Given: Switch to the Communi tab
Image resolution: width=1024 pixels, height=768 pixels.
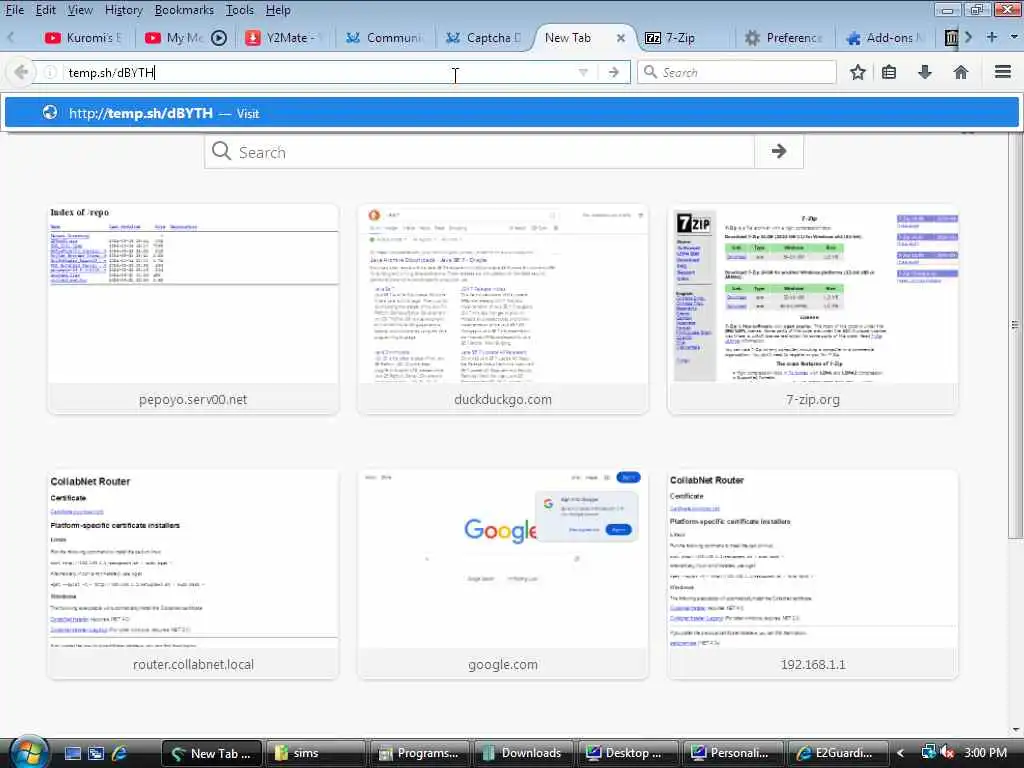Looking at the screenshot, I should click(x=385, y=38).
